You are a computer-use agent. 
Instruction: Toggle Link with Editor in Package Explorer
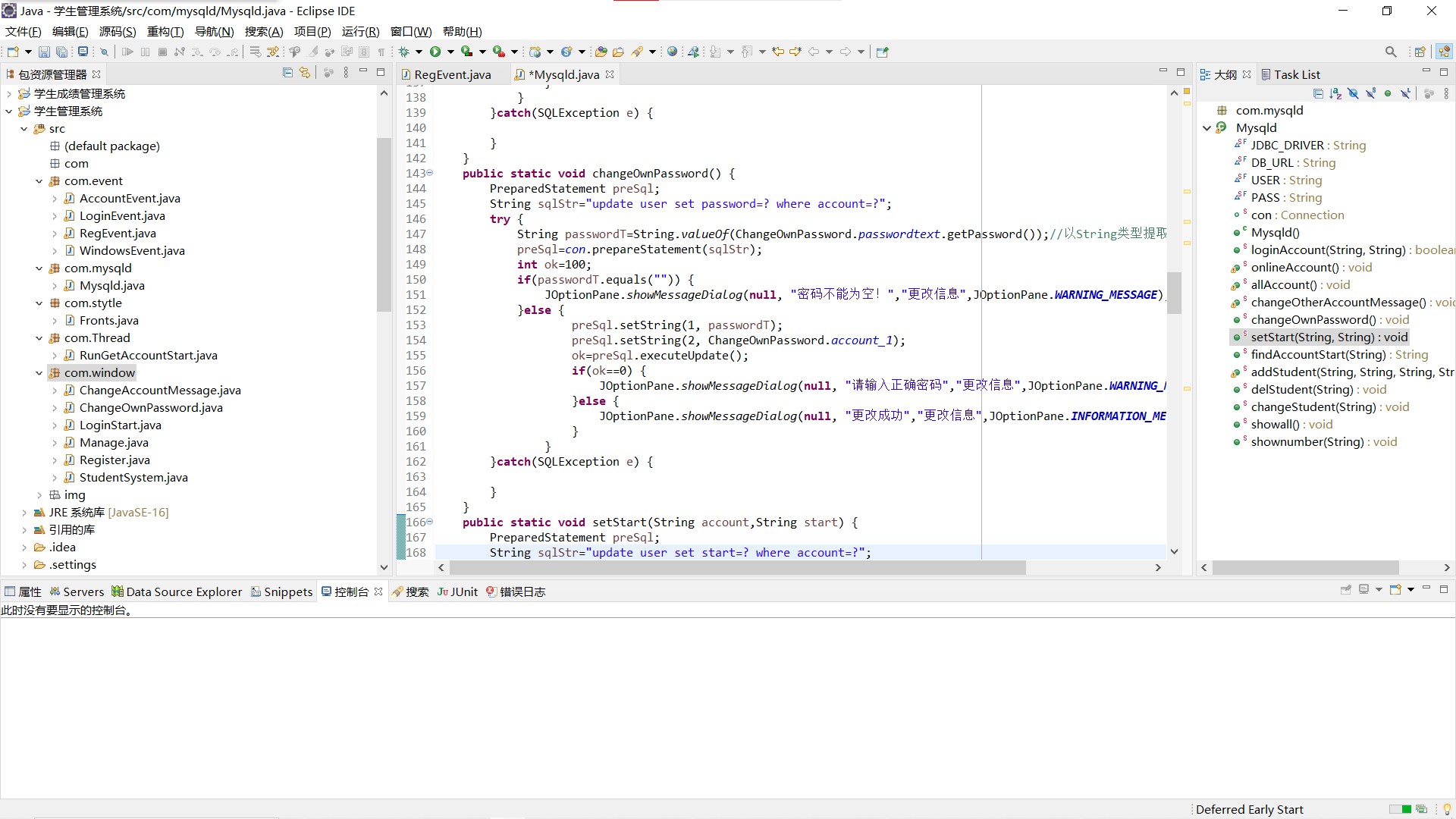point(305,73)
